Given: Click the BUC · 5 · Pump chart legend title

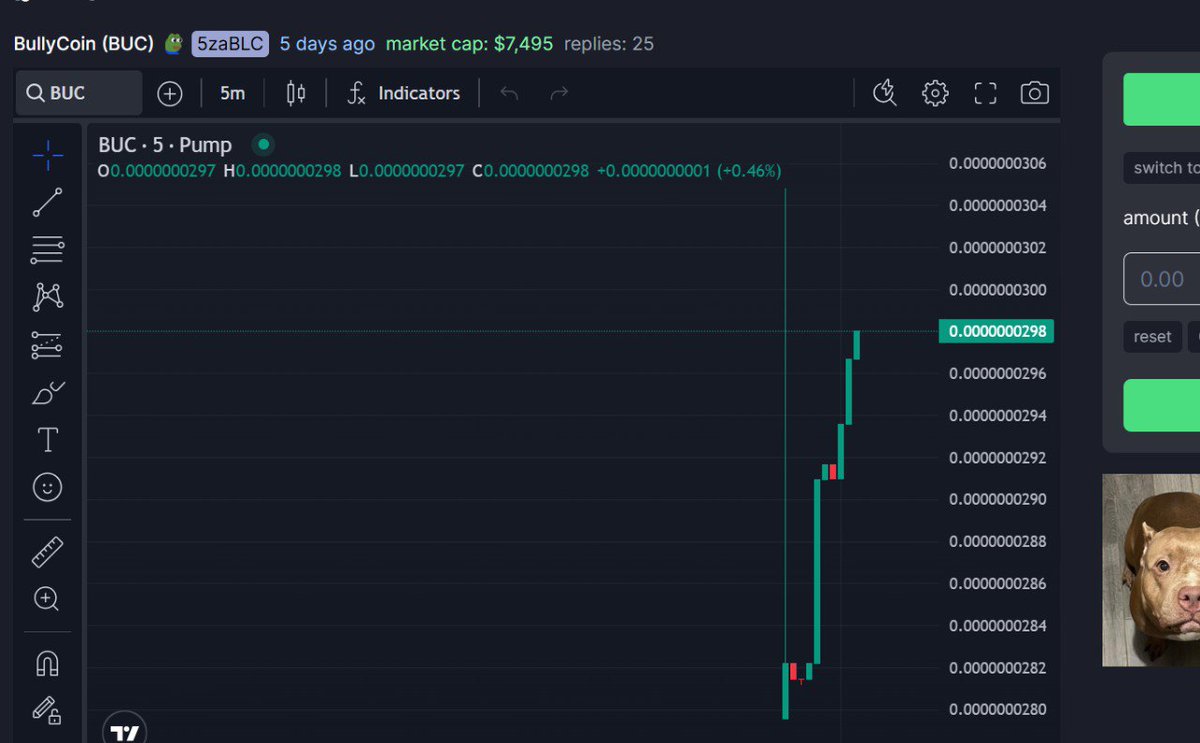Looking at the screenshot, I should point(165,145).
